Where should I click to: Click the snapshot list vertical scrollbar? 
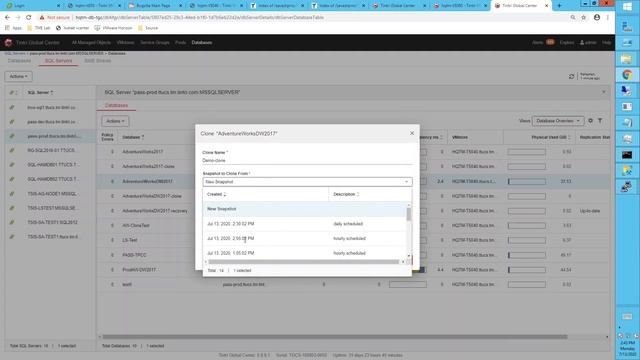(409, 213)
